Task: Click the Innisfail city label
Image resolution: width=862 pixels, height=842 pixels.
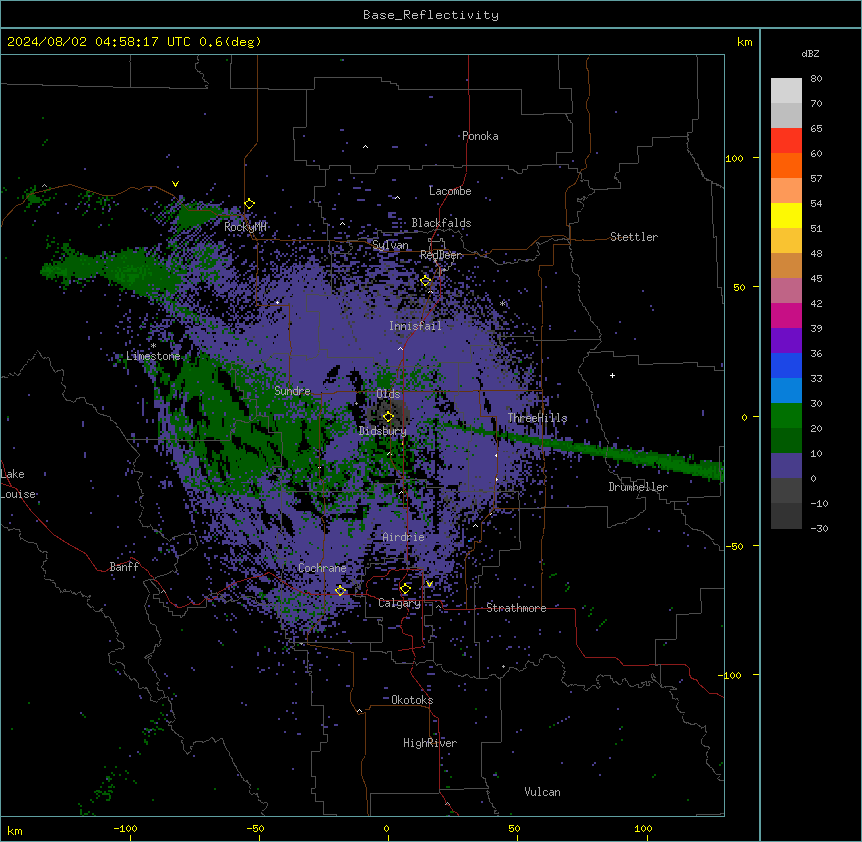Action: [415, 326]
